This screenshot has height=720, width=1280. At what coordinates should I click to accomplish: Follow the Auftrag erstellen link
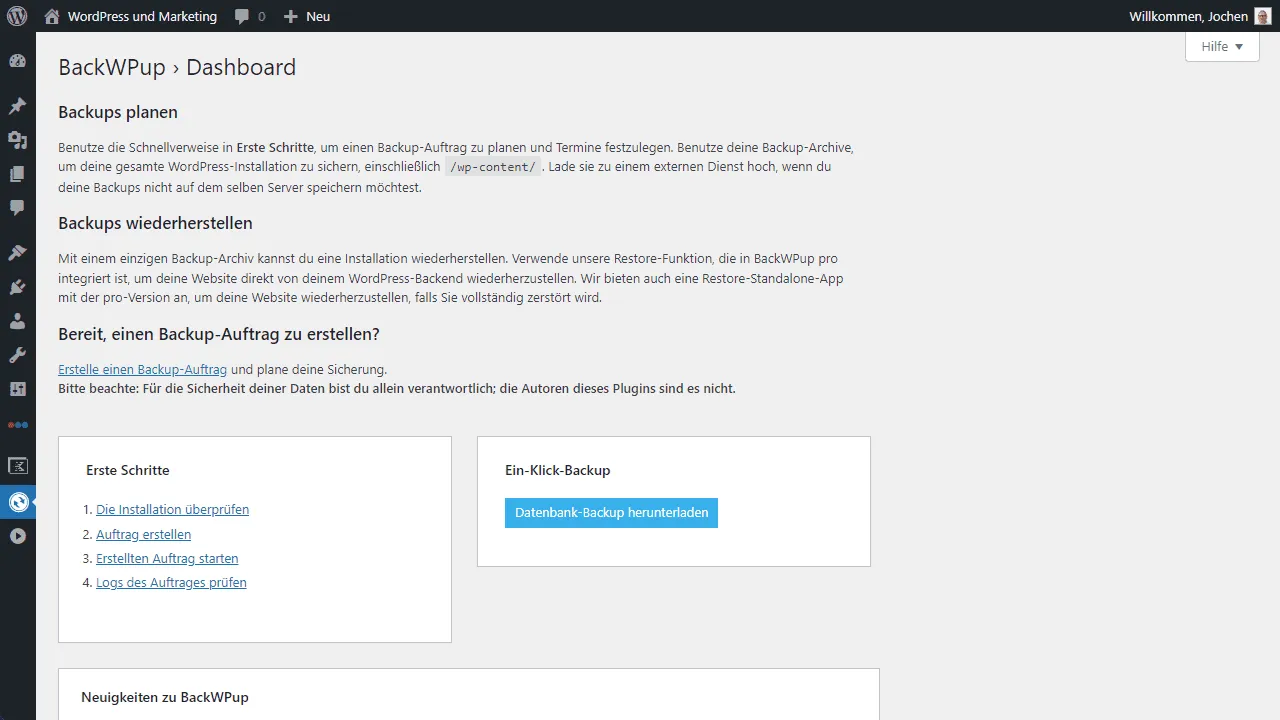click(143, 534)
